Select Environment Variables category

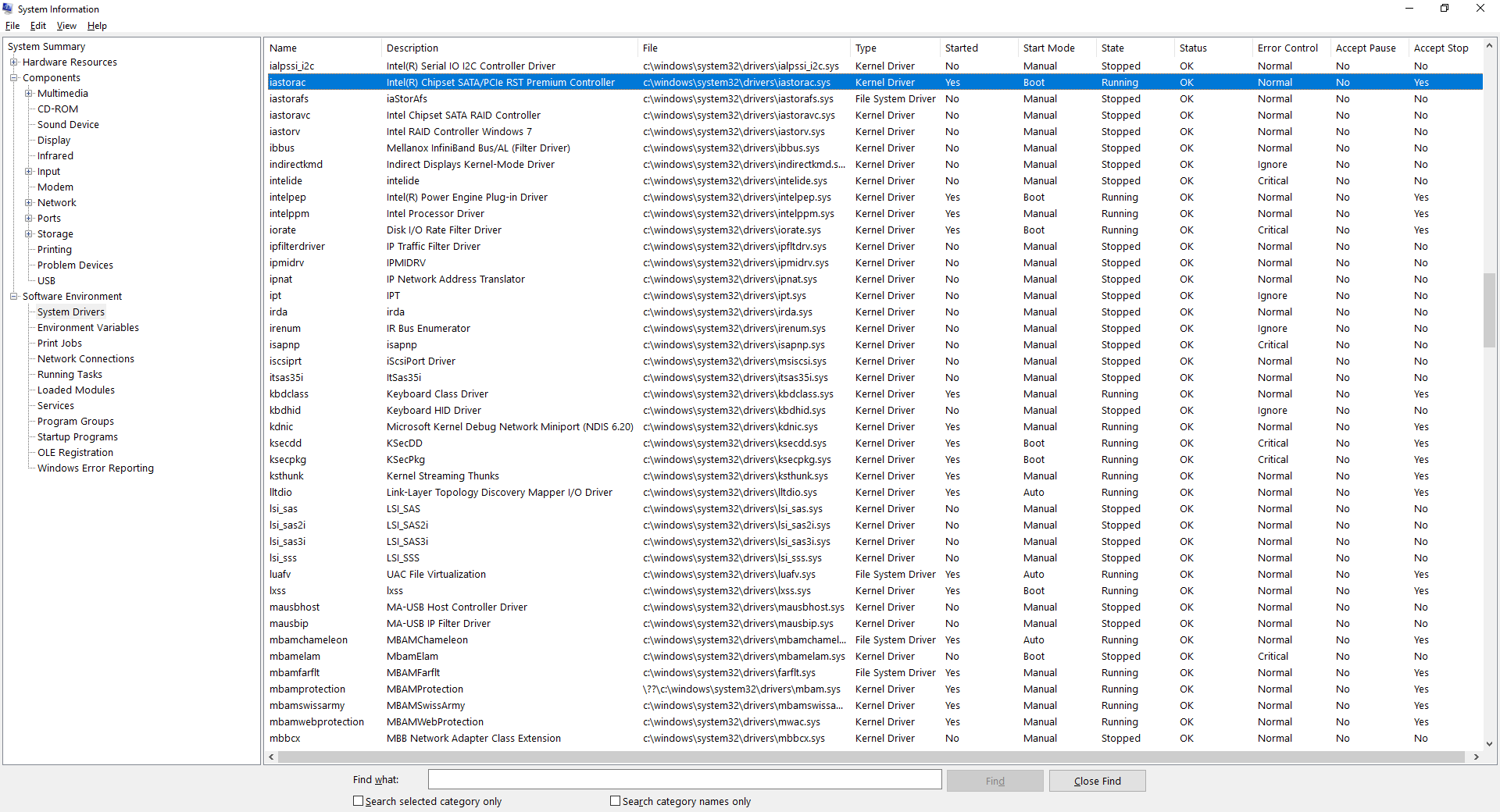pyautogui.click(x=88, y=328)
